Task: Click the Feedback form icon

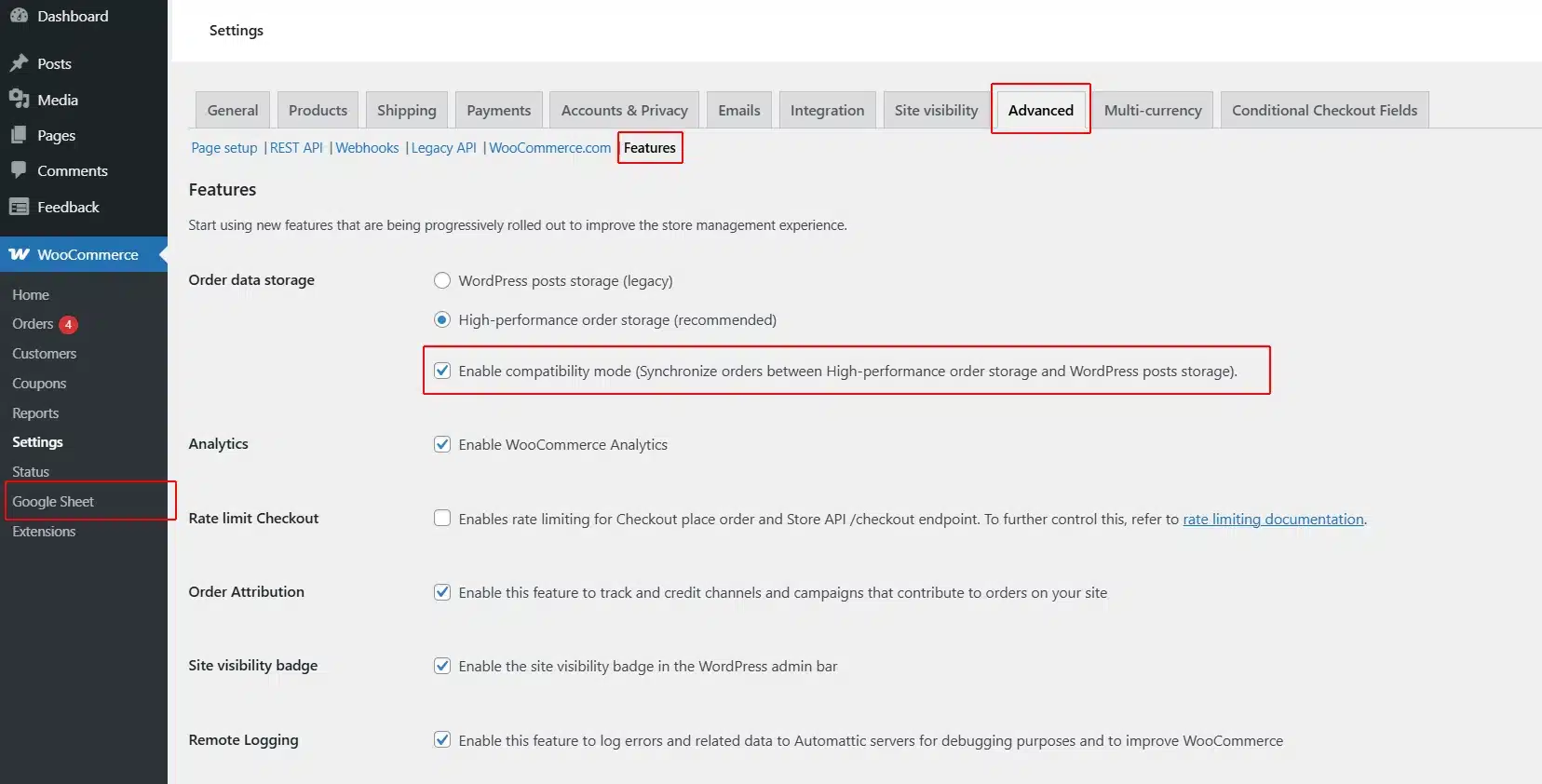Action: [19, 207]
